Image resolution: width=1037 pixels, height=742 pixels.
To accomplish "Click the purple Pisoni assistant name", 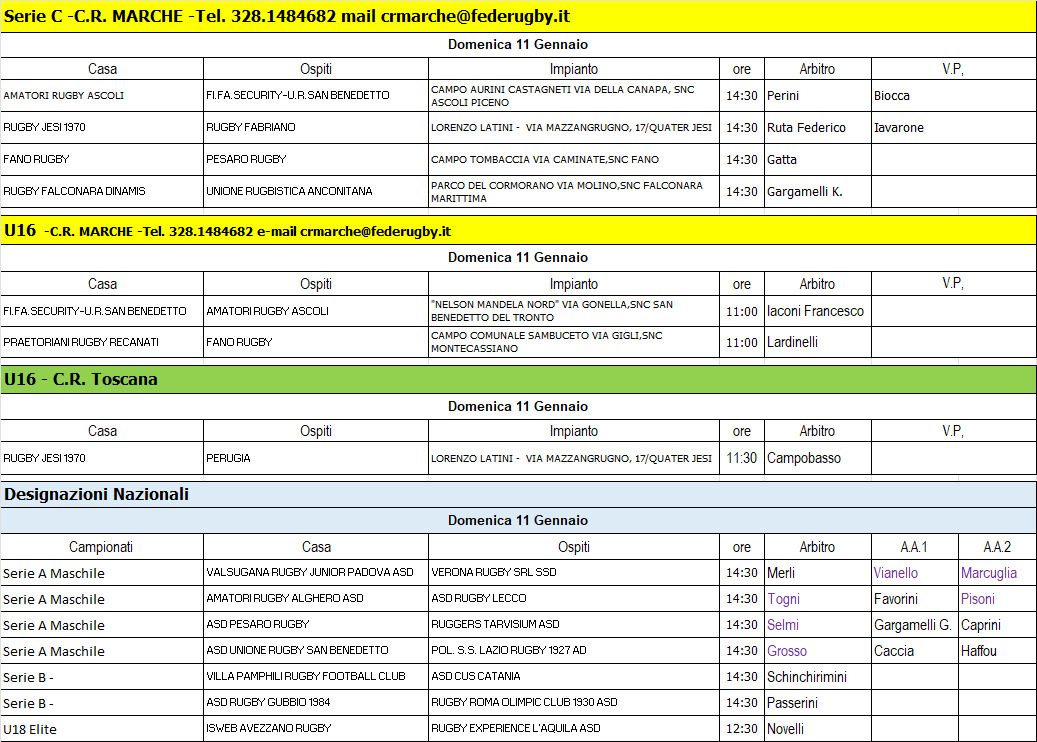I will click(x=977, y=599).
